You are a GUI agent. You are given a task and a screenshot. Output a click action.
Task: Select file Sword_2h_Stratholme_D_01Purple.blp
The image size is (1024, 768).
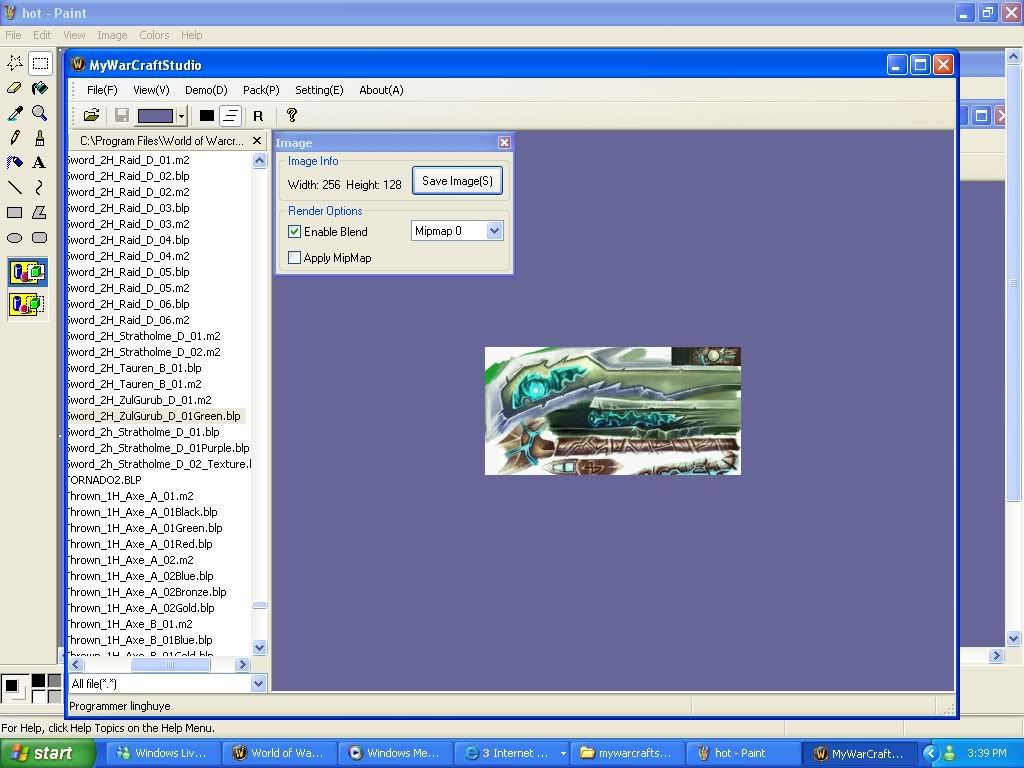(159, 448)
